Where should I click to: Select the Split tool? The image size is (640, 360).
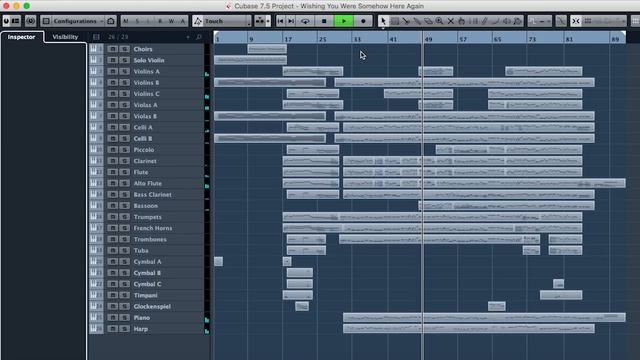point(406,21)
